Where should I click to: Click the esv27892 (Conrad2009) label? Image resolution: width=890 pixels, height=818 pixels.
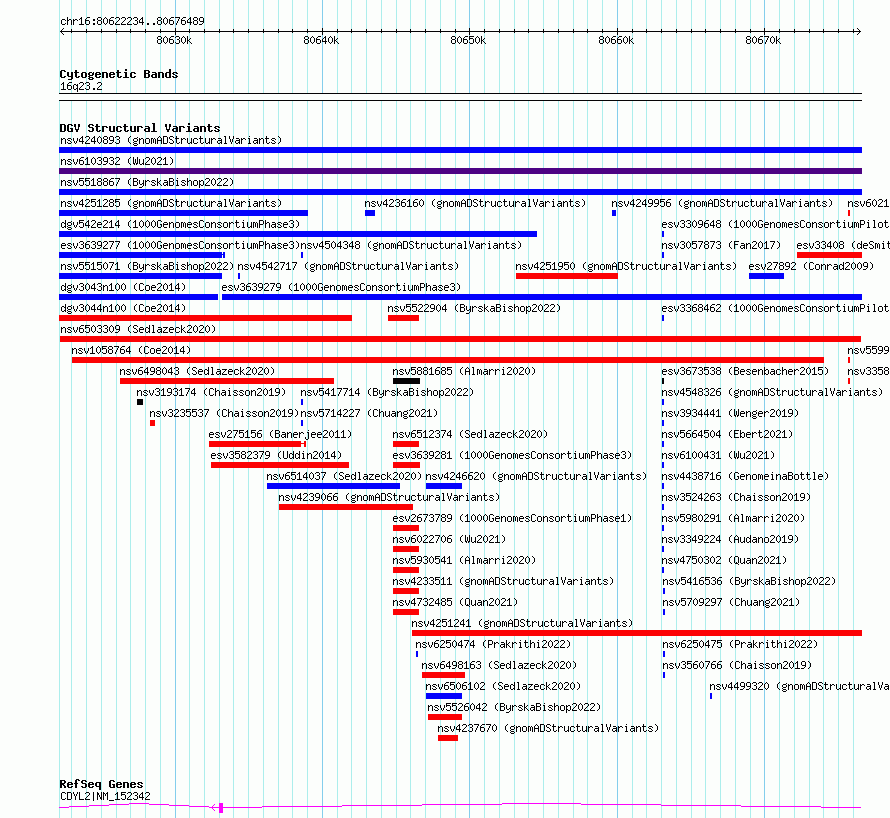[x=811, y=266]
